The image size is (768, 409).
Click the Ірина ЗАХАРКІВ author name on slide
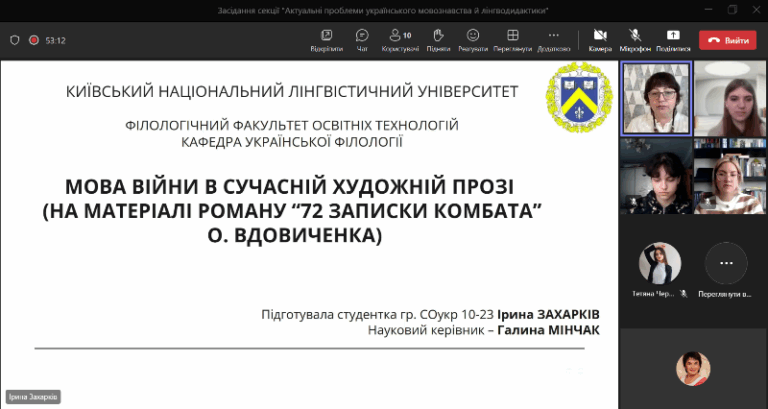[x=548, y=314]
